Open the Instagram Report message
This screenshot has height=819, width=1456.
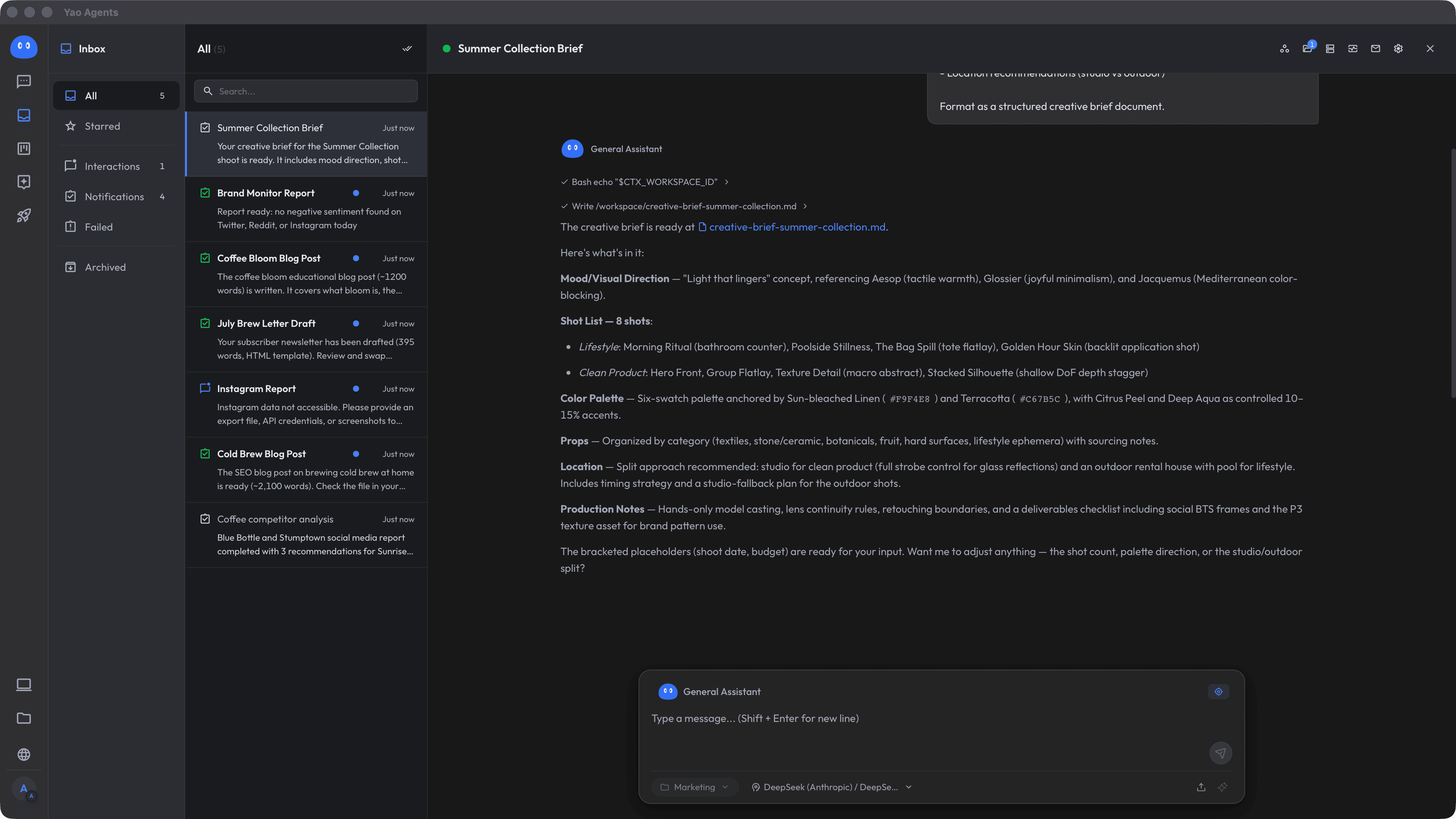pyautogui.click(x=306, y=405)
